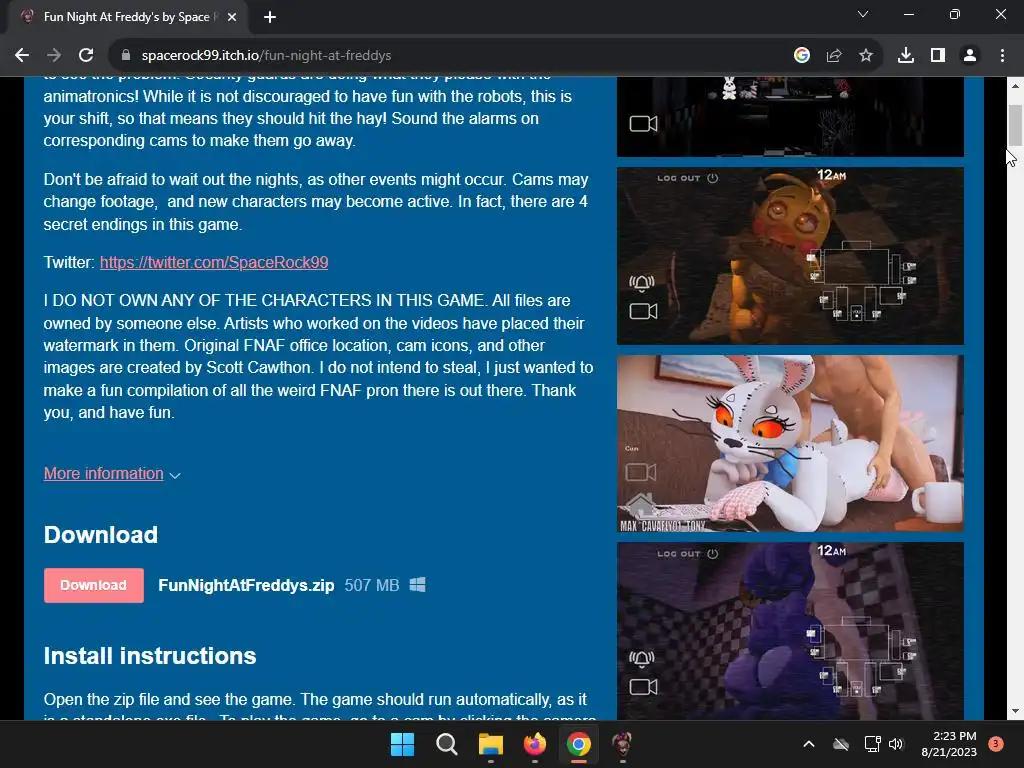Restore down the Chrome window
Screen dimensions: 1024x768
[955, 14]
